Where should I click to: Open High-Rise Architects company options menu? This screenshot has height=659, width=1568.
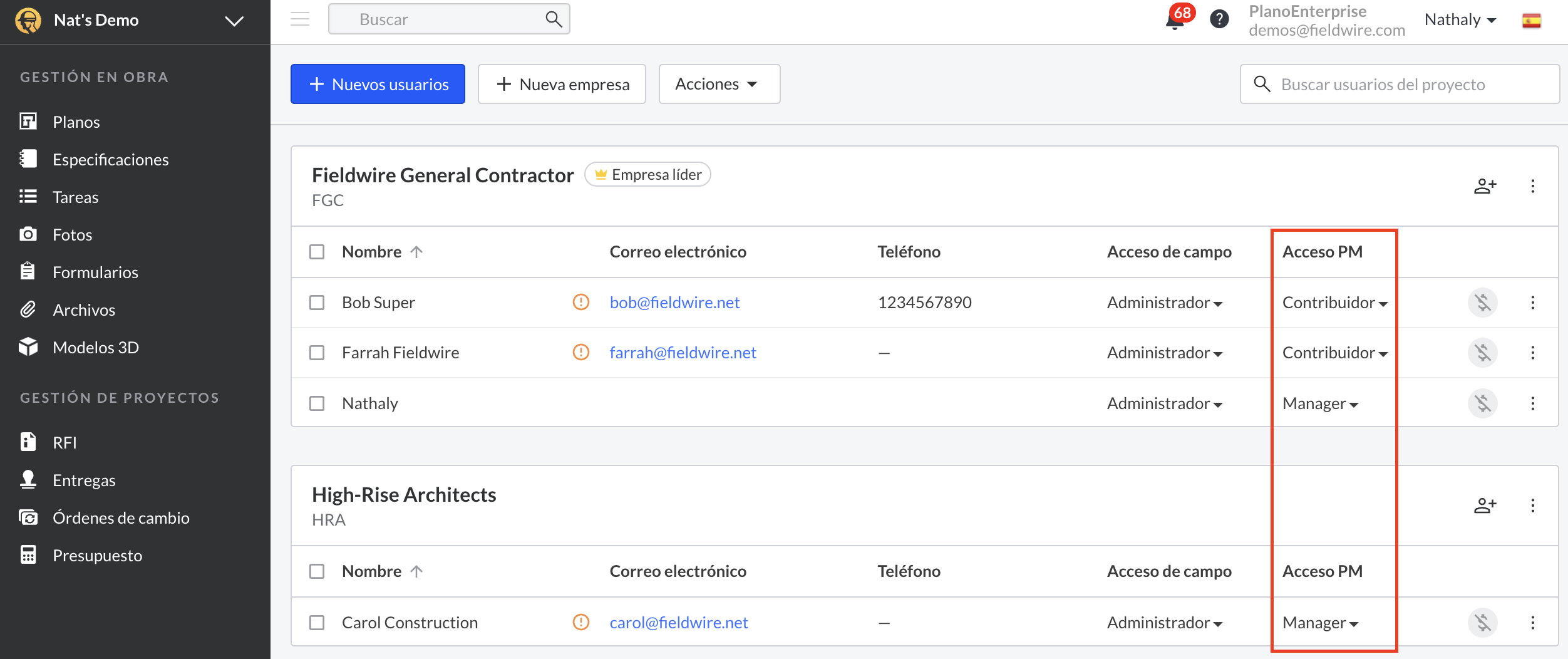1532,506
